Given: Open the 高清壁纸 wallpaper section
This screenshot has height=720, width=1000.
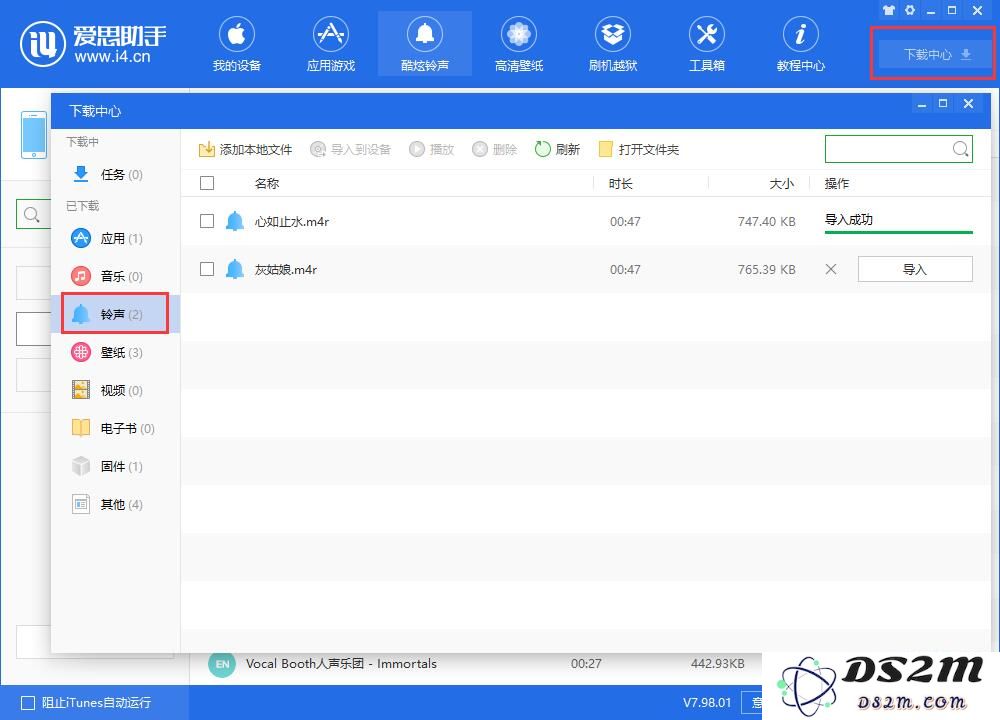Looking at the screenshot, I should click(x=518, y=43).
